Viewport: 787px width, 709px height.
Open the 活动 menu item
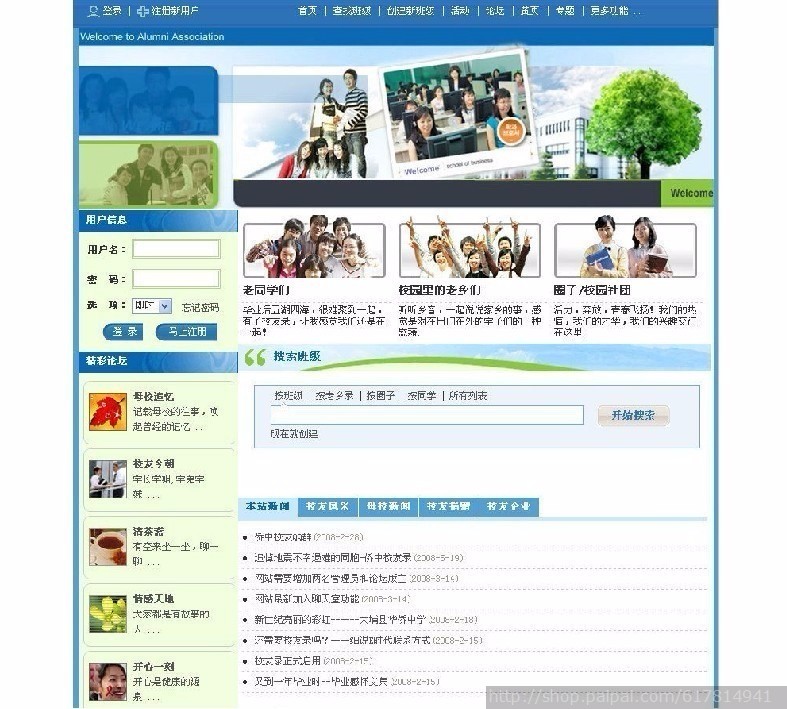pos(460,11)
